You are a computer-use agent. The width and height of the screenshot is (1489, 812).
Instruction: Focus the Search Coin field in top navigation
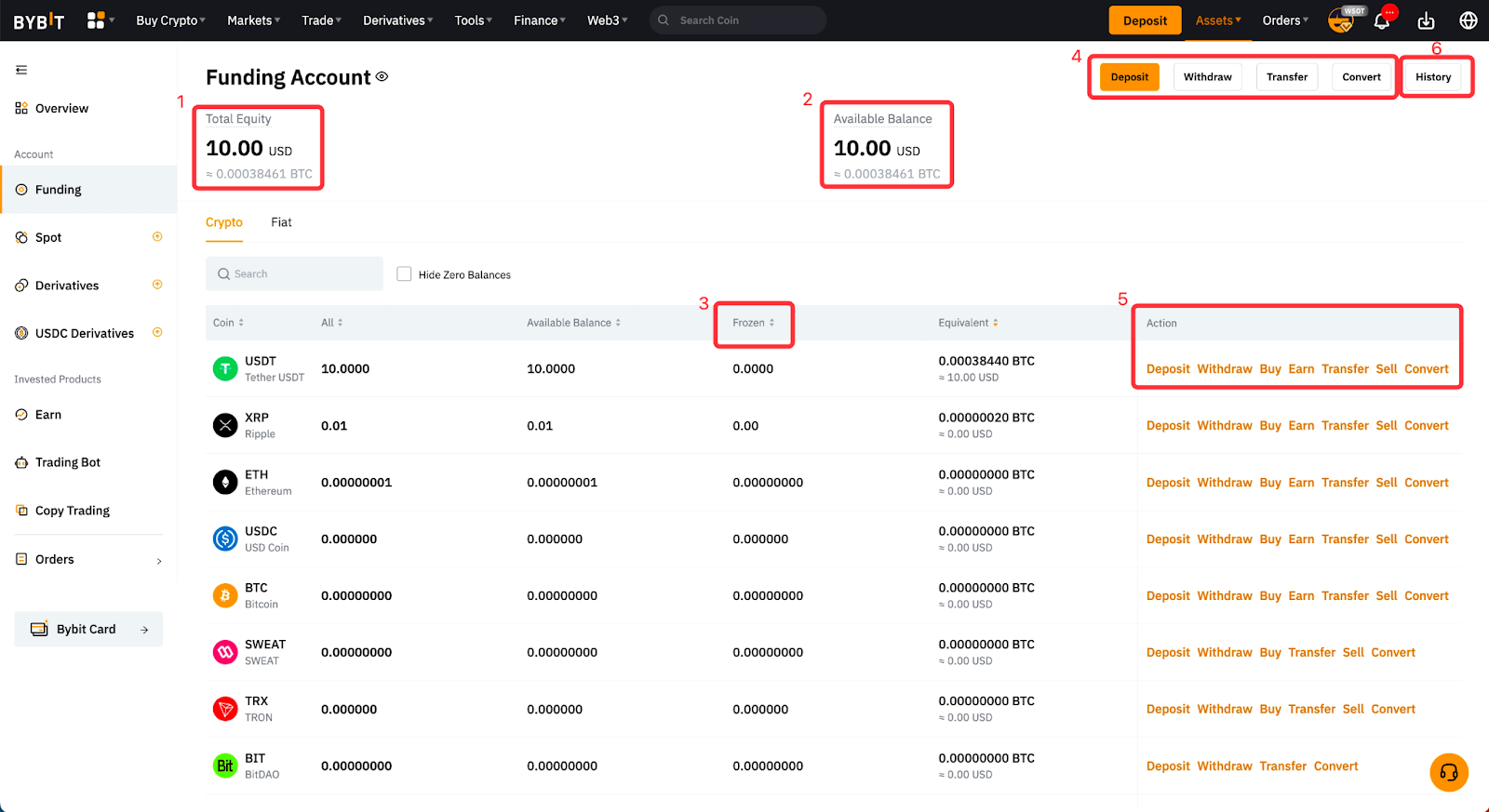(738, 20)
